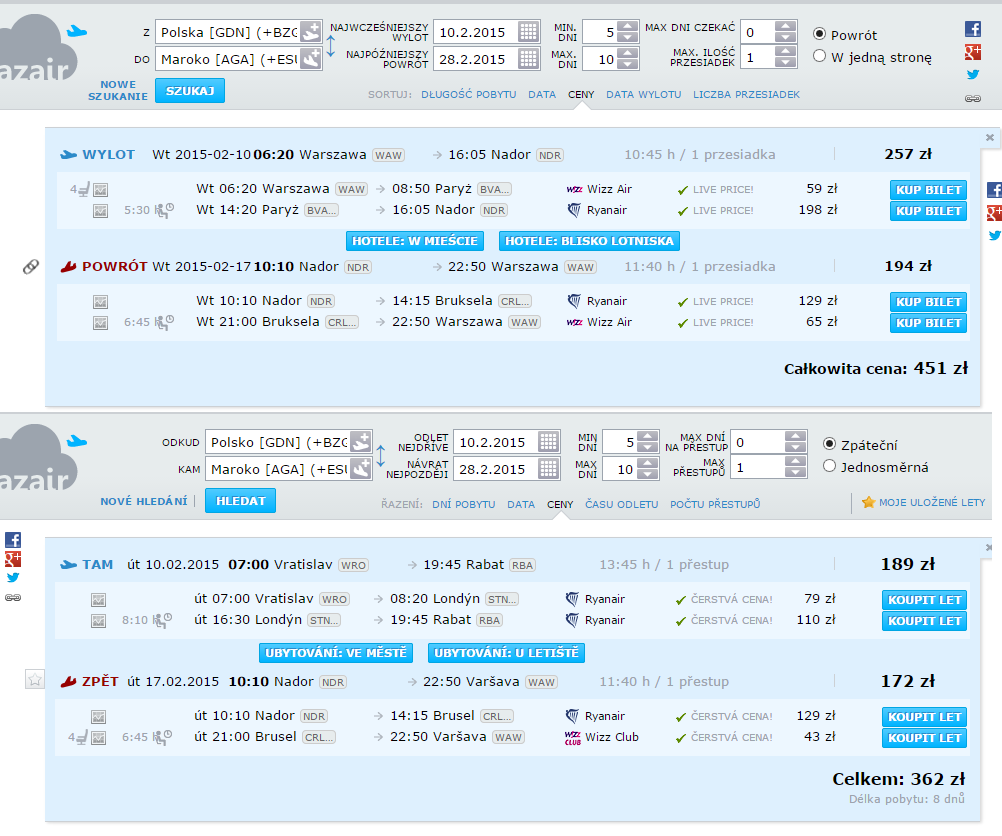Open calendar for Czech earliest departure date
This screenshot has width=1002, height=836.
click(x=548, y=442)
